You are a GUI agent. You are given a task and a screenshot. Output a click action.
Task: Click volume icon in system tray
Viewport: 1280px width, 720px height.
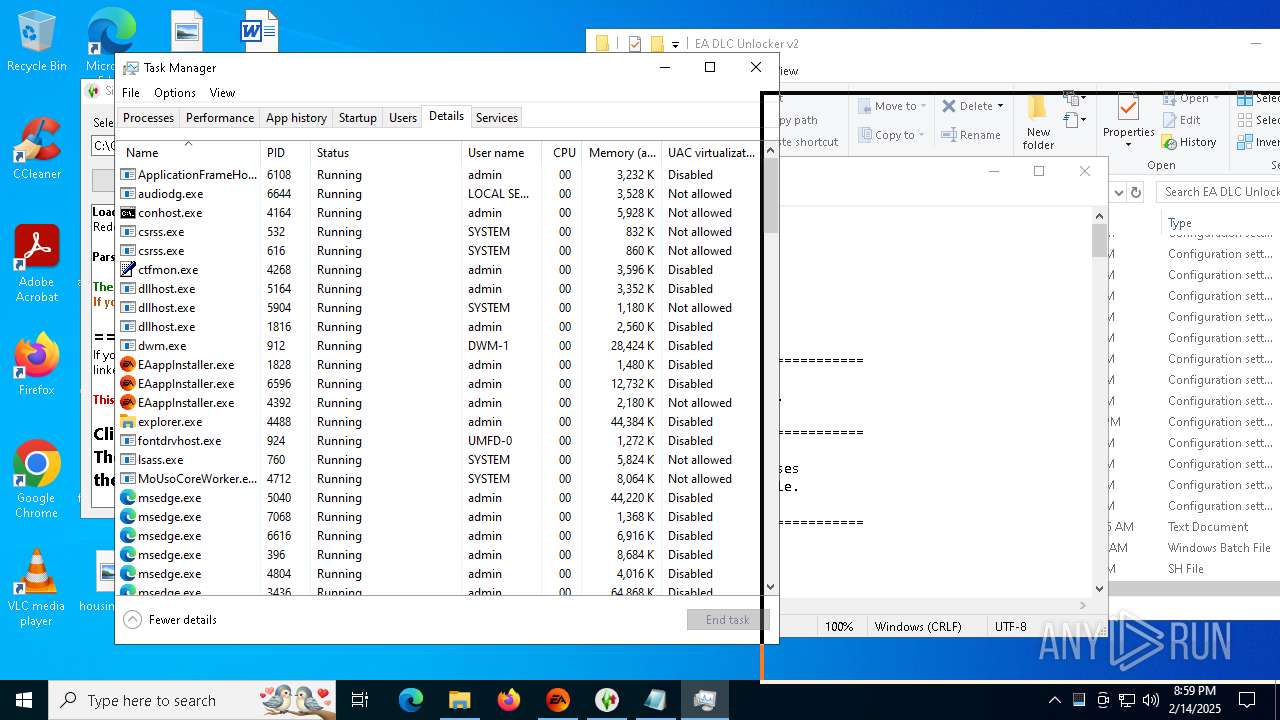1151,700
